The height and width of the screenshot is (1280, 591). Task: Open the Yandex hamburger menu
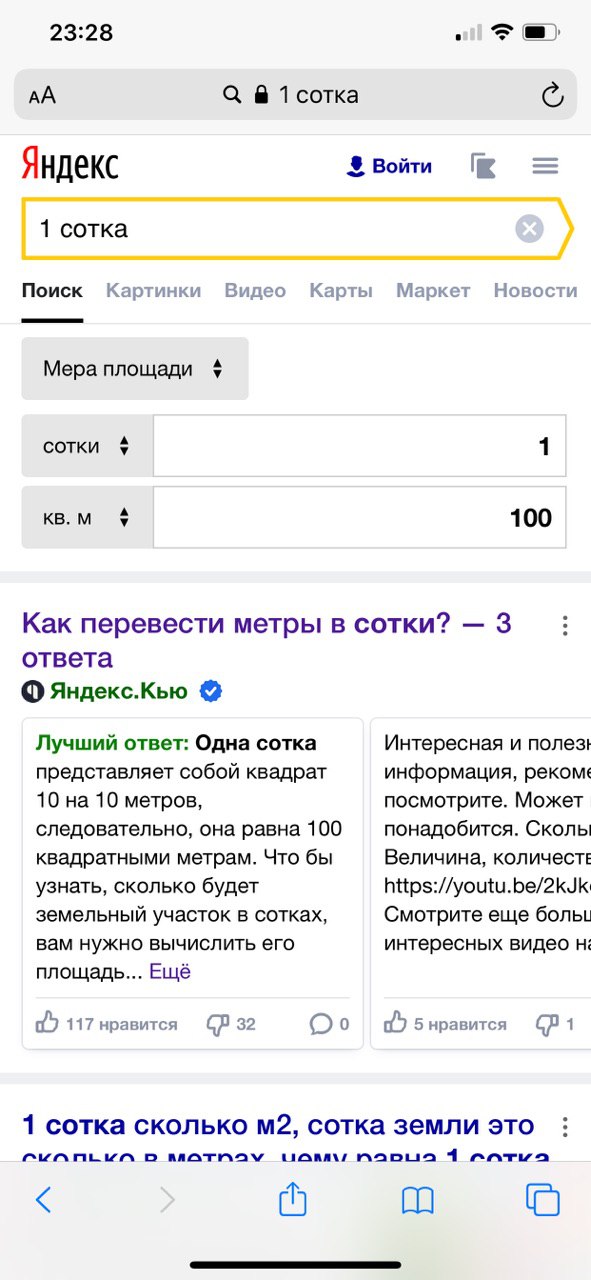point(545,166)
